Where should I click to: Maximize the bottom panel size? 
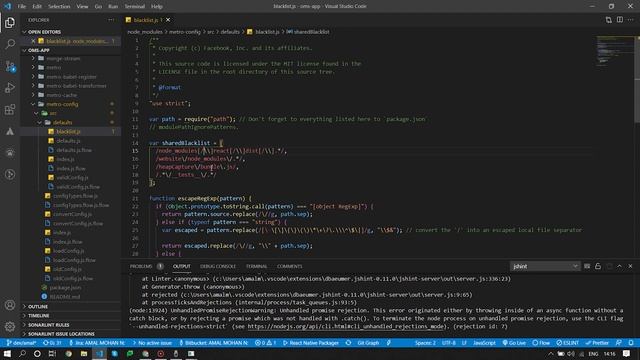(620, 266)
